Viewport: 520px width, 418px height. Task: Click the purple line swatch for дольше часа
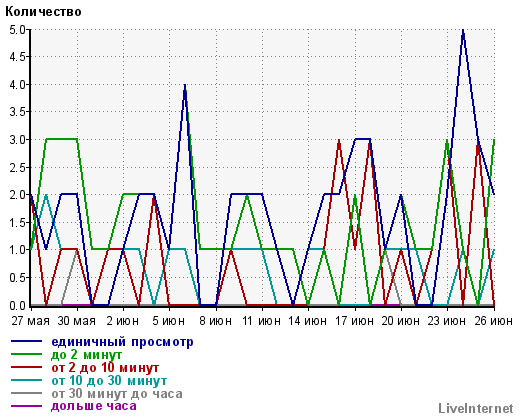(x=26, y=406)
